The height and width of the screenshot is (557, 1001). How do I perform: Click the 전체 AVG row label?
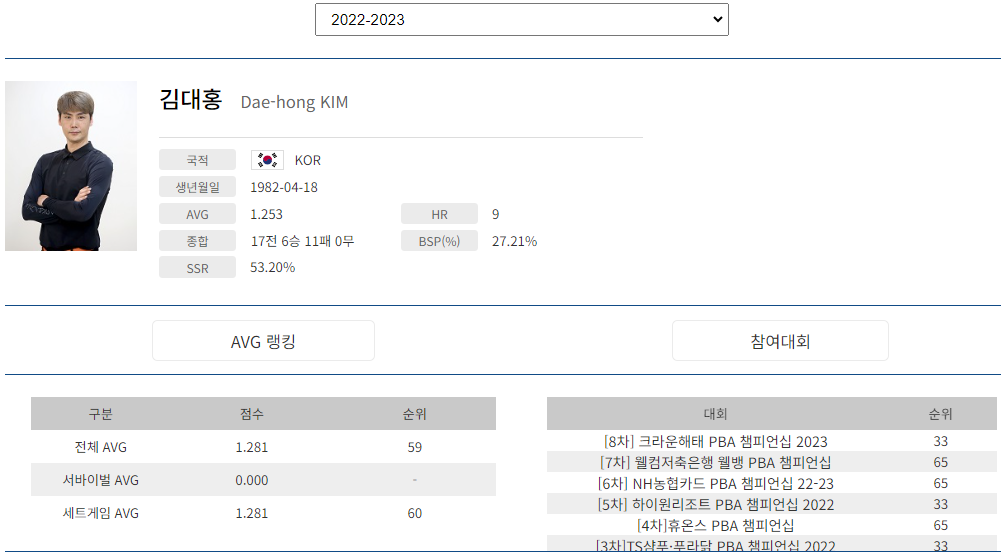click(x=100, y=447)
